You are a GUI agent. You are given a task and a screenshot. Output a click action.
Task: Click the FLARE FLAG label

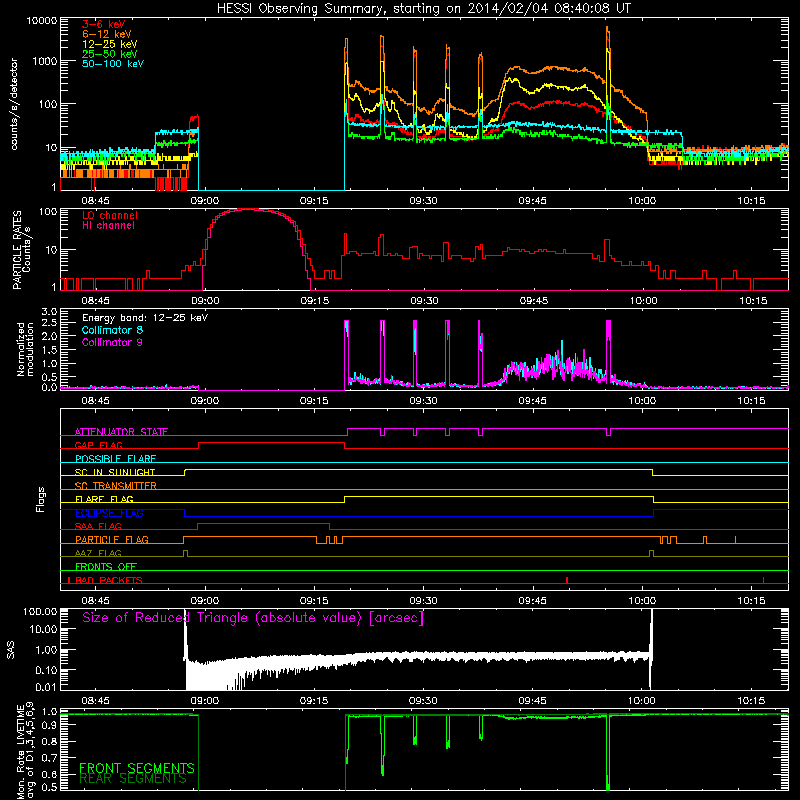(x=104, y=499)
